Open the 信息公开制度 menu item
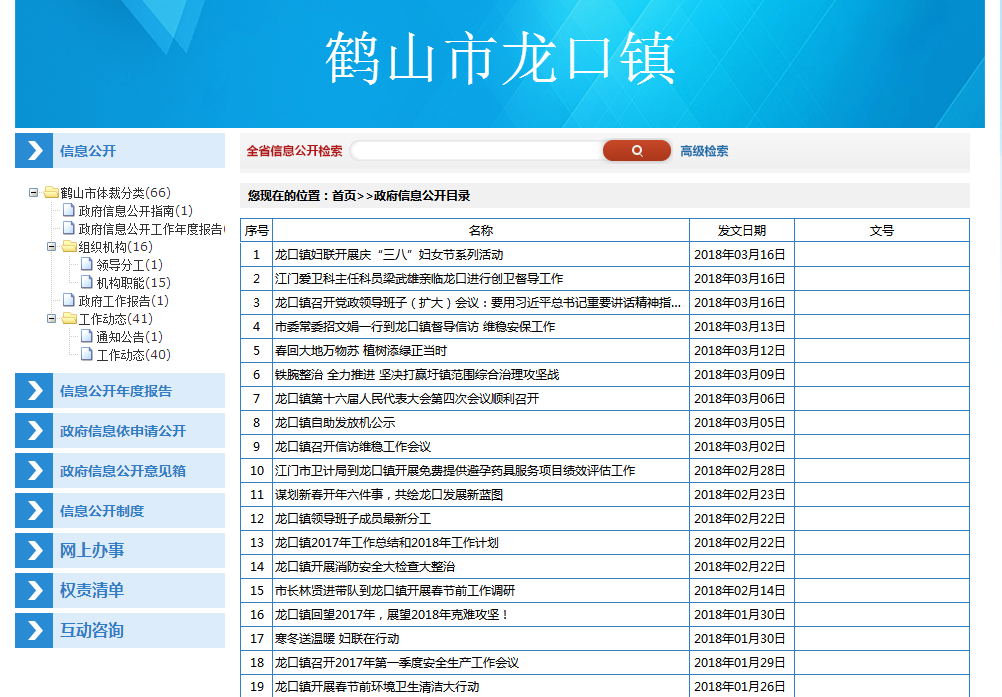The image size is (1002, 697). click(x=102, y=511)
